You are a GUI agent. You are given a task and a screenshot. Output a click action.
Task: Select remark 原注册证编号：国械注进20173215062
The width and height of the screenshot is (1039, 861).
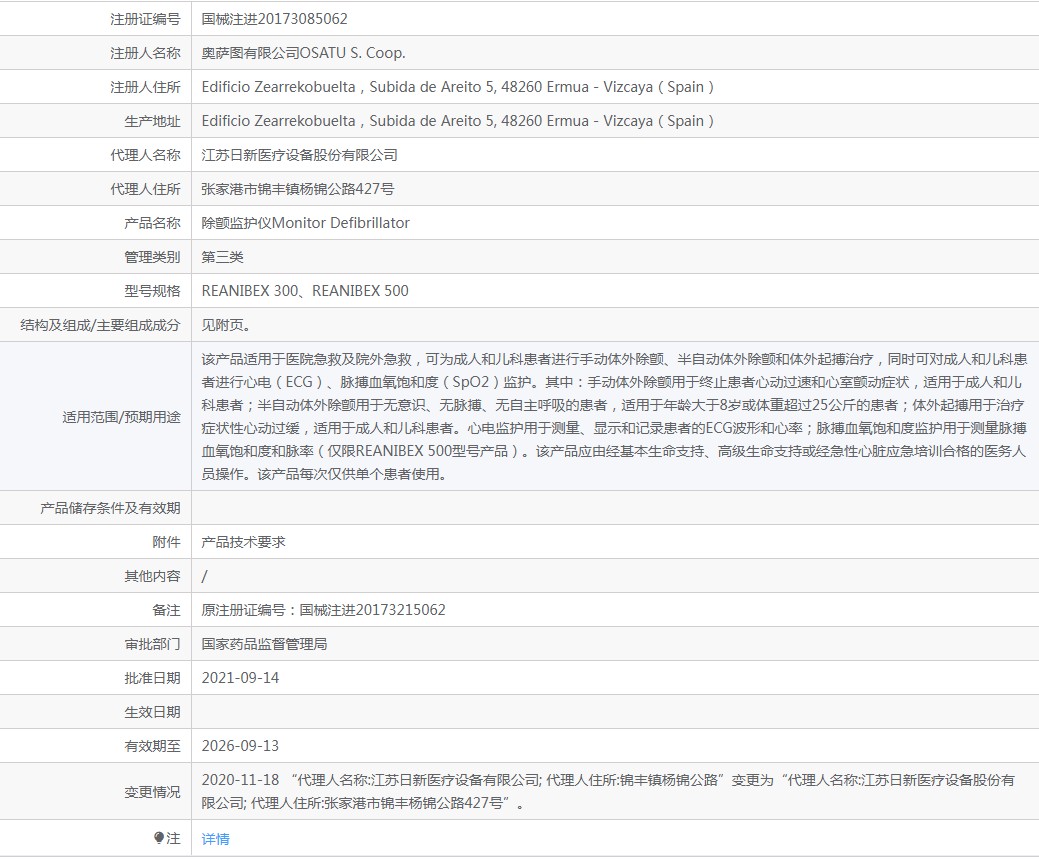323,610
